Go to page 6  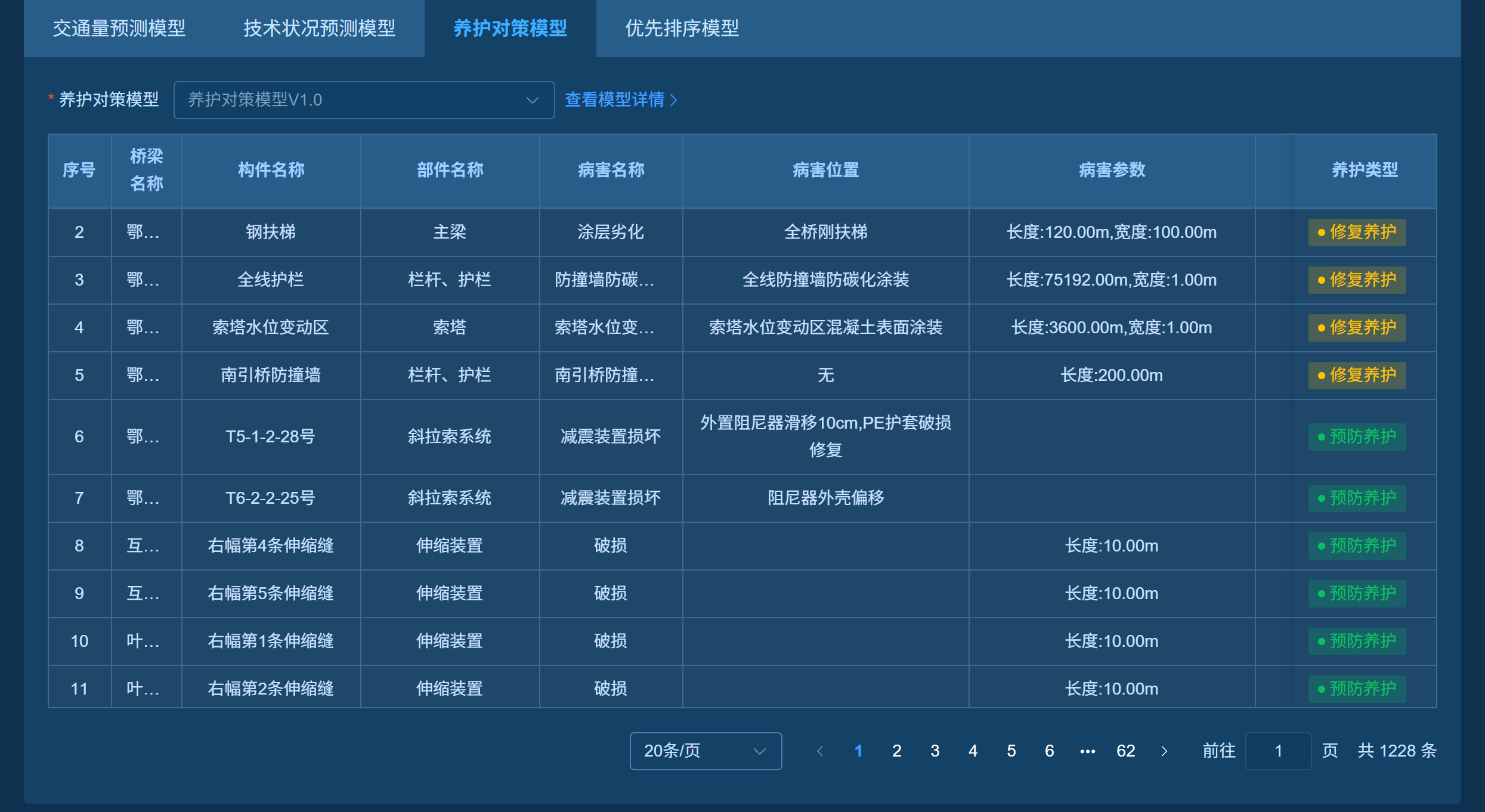[1050, 751]
